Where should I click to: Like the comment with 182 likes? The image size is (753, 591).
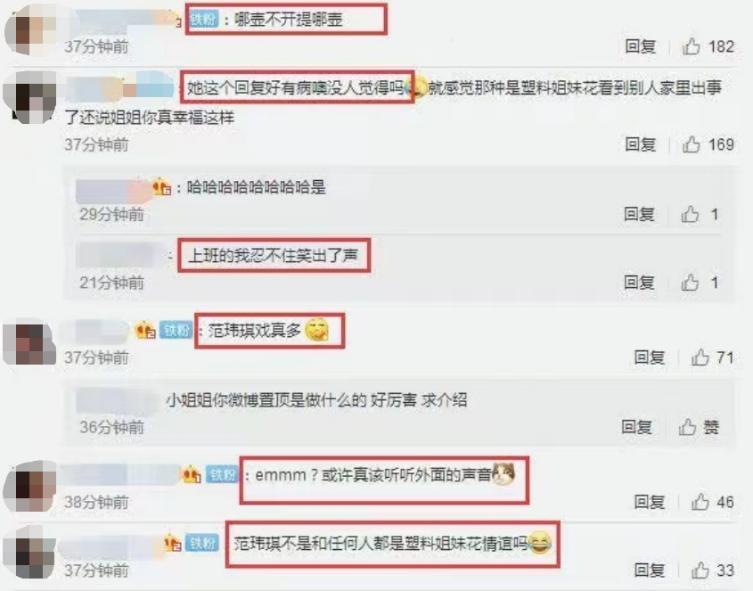point(691,47)
